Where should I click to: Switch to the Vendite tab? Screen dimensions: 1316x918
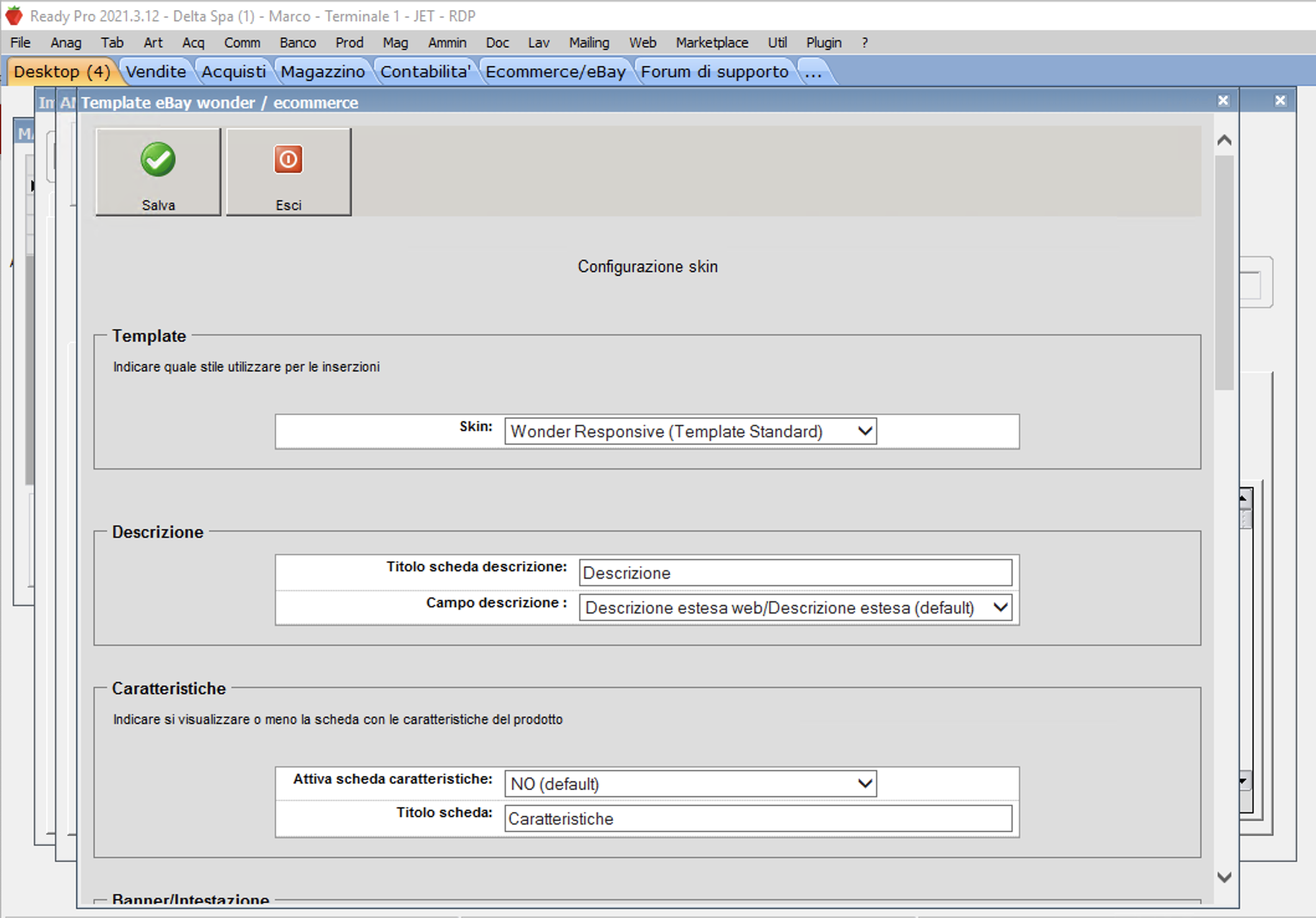pos(156,72)
